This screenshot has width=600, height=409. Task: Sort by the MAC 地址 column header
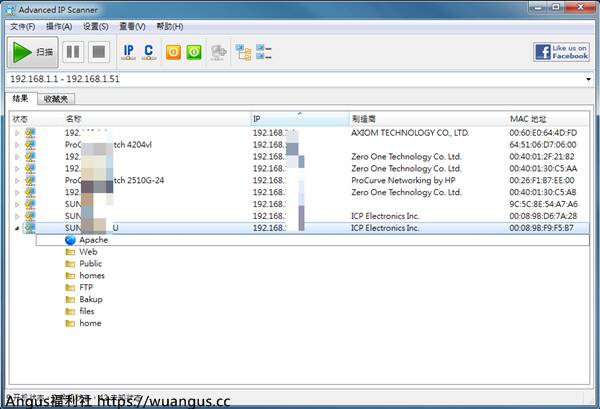(548, 119)
